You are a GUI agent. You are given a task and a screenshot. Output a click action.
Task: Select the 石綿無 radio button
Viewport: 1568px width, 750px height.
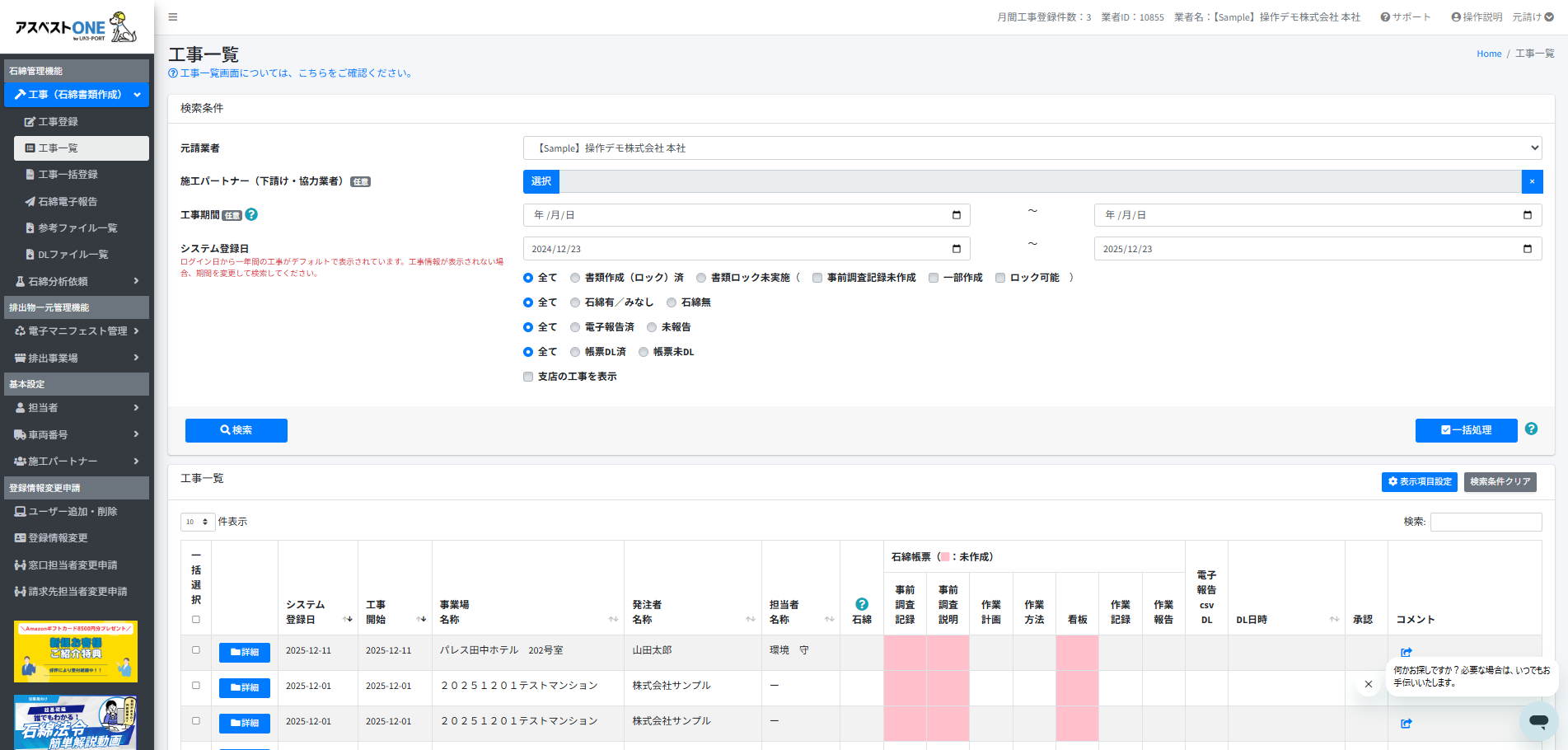point(672,302)
